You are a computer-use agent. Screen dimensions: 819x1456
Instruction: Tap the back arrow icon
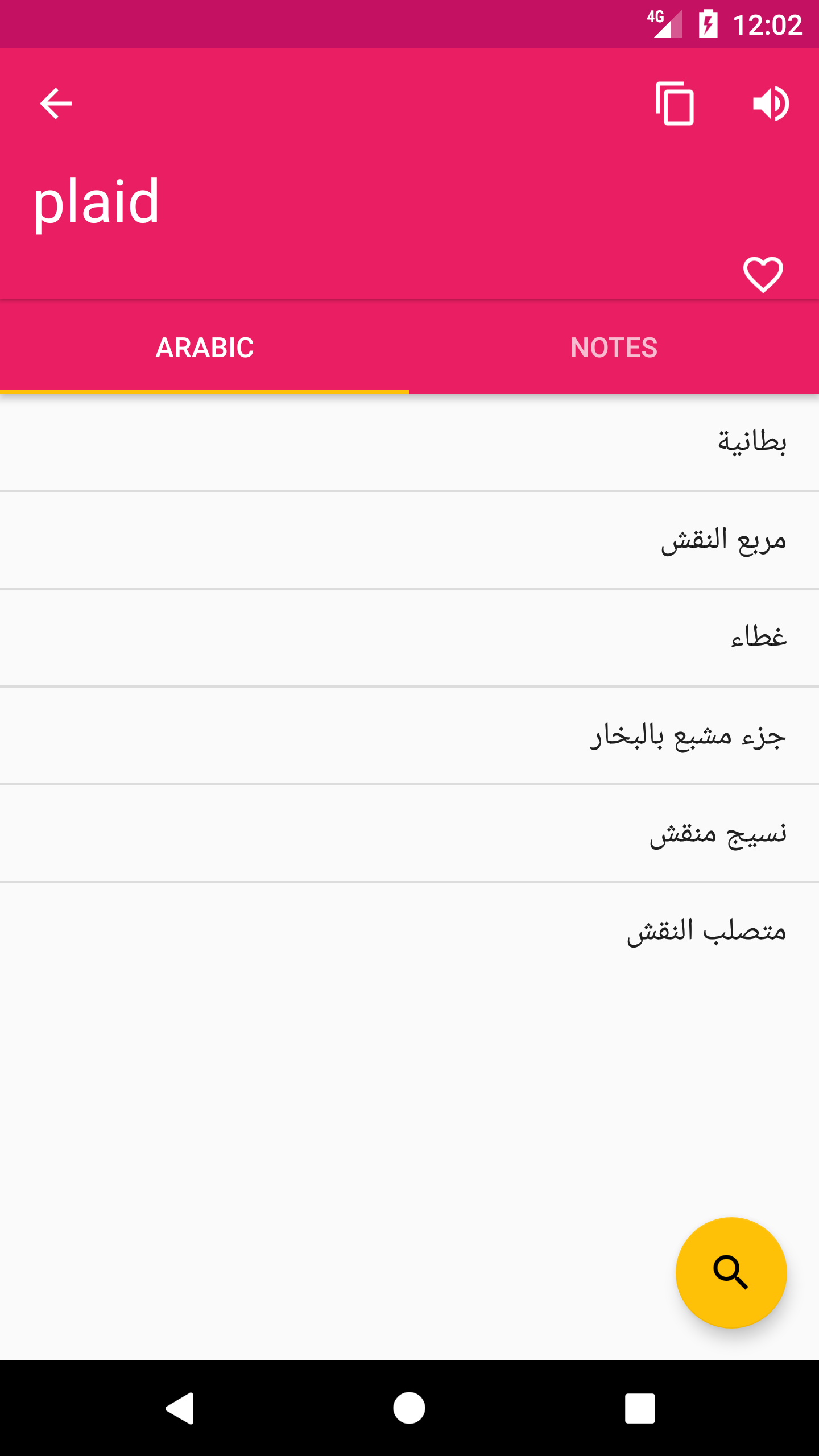pos(56,104)
